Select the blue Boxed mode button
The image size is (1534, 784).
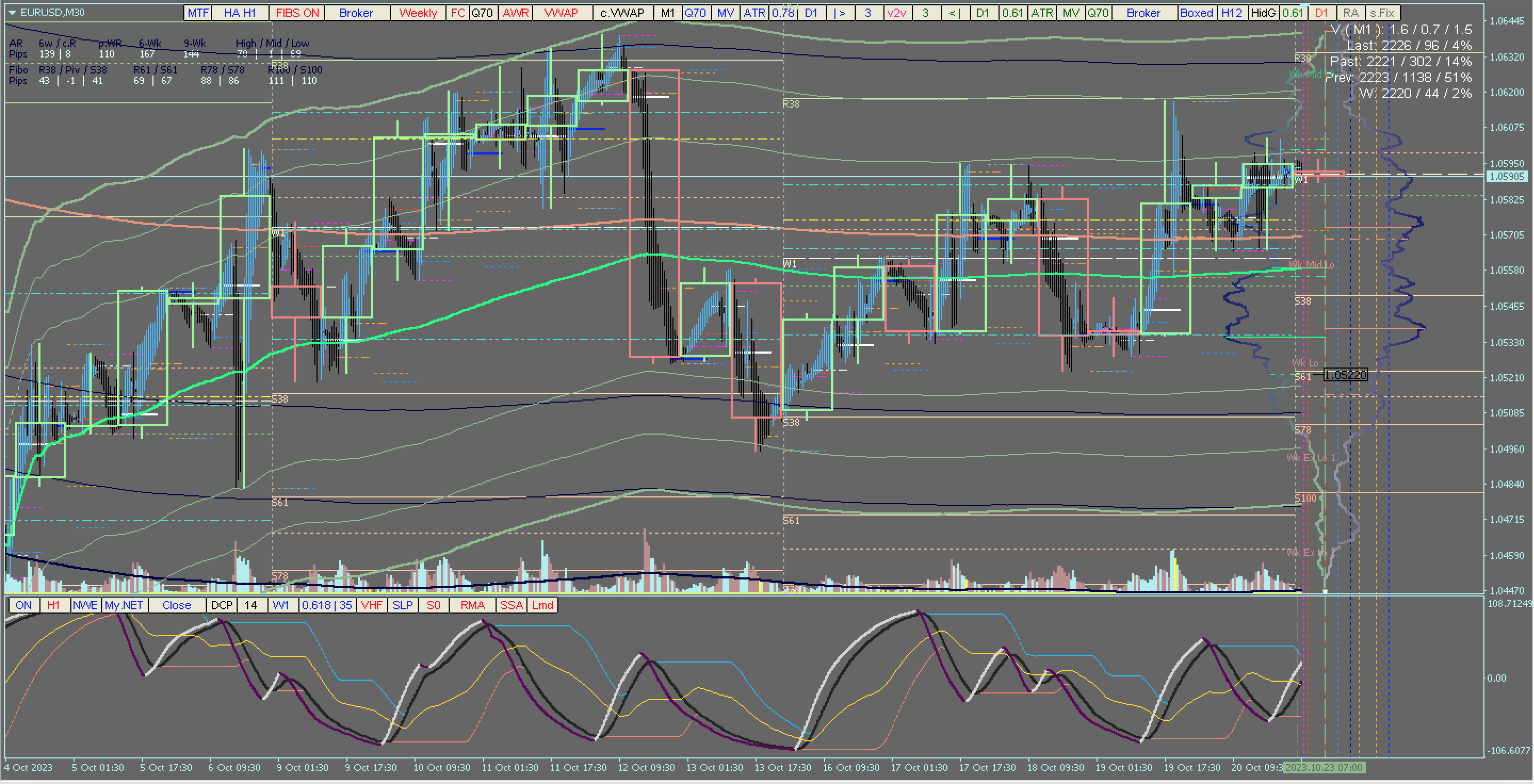pyautogui.click(x=1196, y=12)
